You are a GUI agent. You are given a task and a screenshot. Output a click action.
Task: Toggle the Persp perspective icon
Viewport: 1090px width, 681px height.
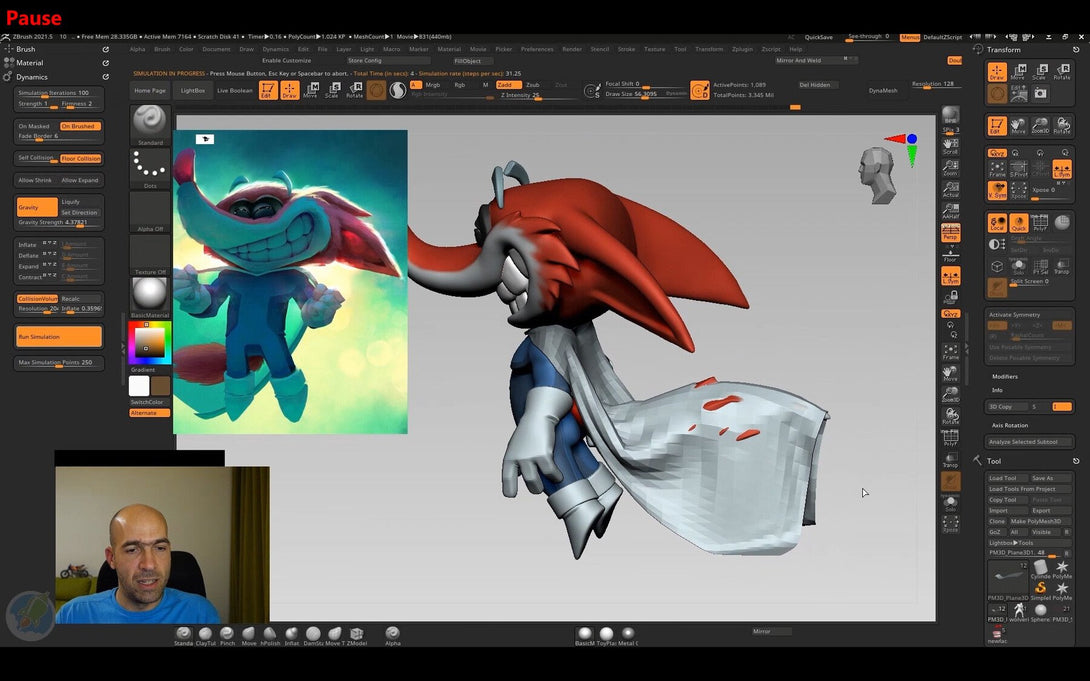(950, 232)
